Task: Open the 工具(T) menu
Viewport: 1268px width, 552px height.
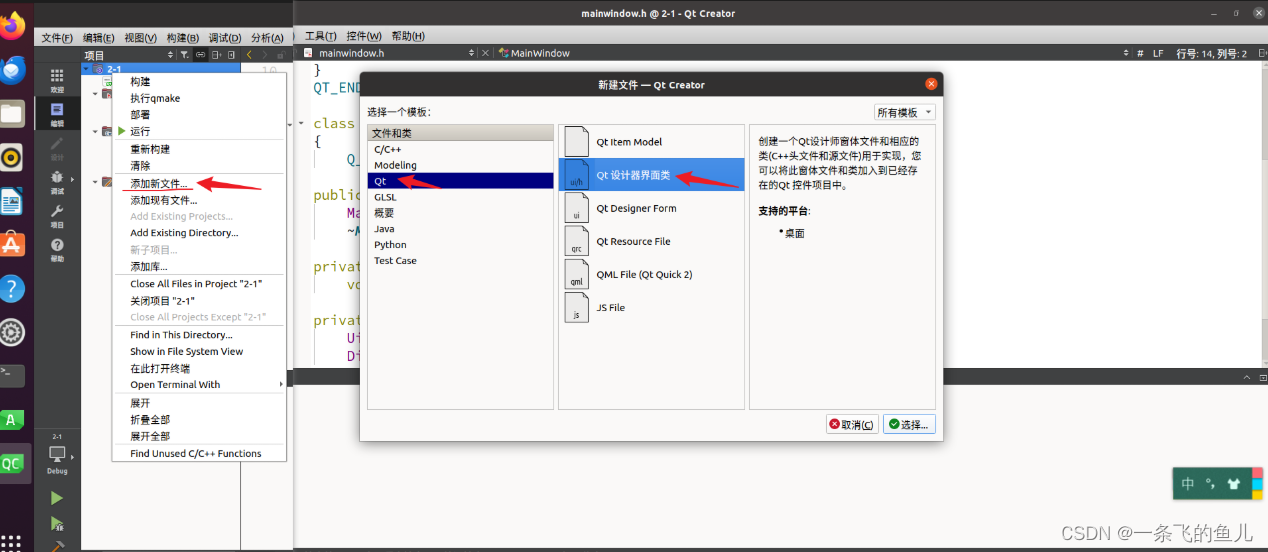Action: tap(320, 36)
